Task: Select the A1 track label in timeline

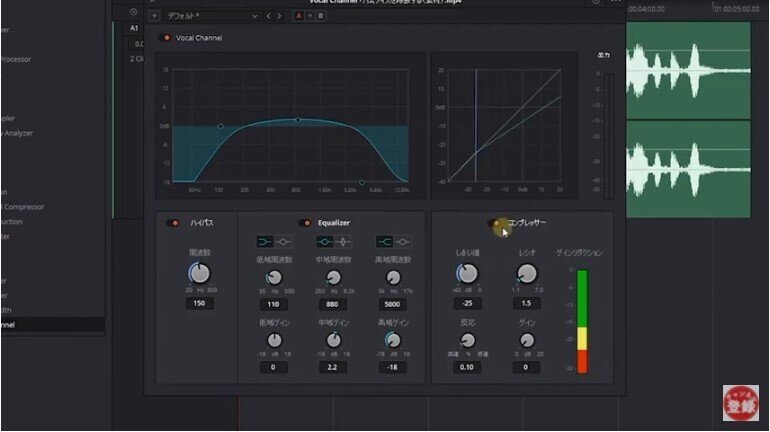Action: pos(134,28)
